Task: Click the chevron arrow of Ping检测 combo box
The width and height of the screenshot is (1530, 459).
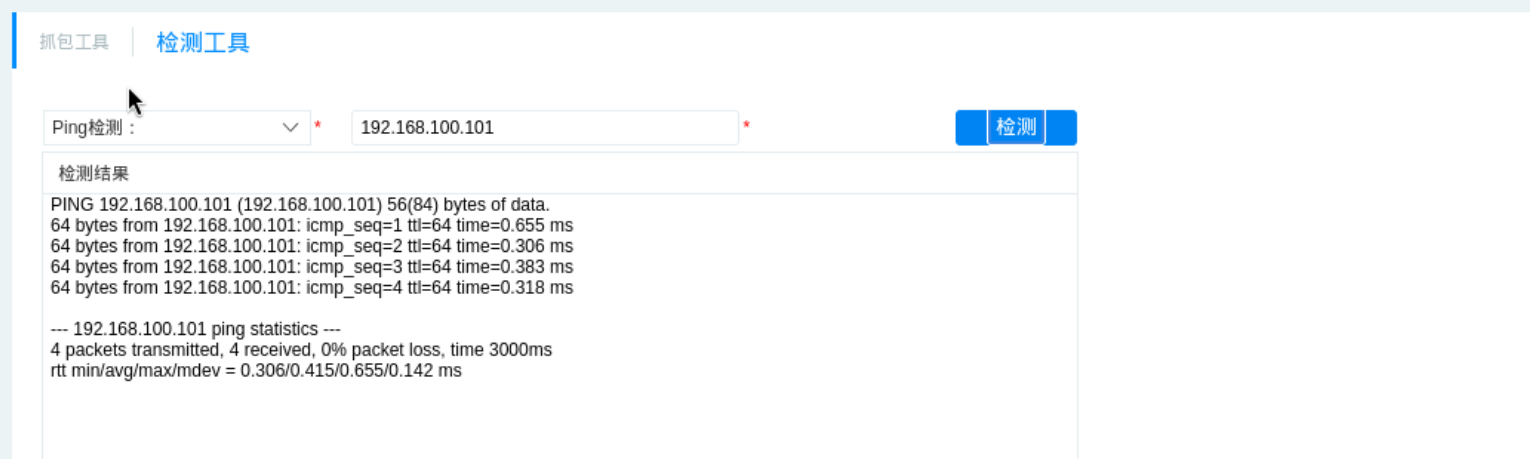Action: click(291, 128)
